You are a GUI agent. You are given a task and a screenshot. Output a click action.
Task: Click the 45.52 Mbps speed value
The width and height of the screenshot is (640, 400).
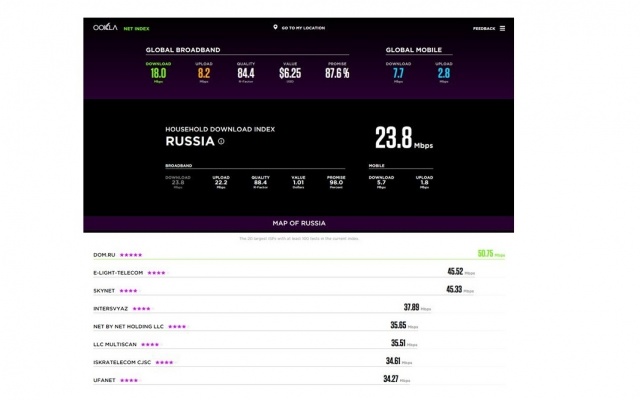pos(461,272)
